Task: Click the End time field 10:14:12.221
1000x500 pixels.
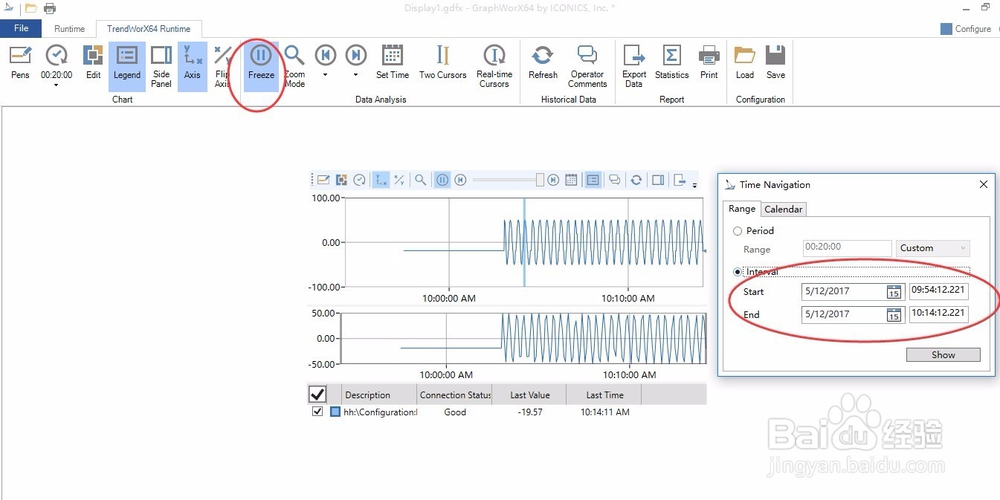Action: coord(939,314)
